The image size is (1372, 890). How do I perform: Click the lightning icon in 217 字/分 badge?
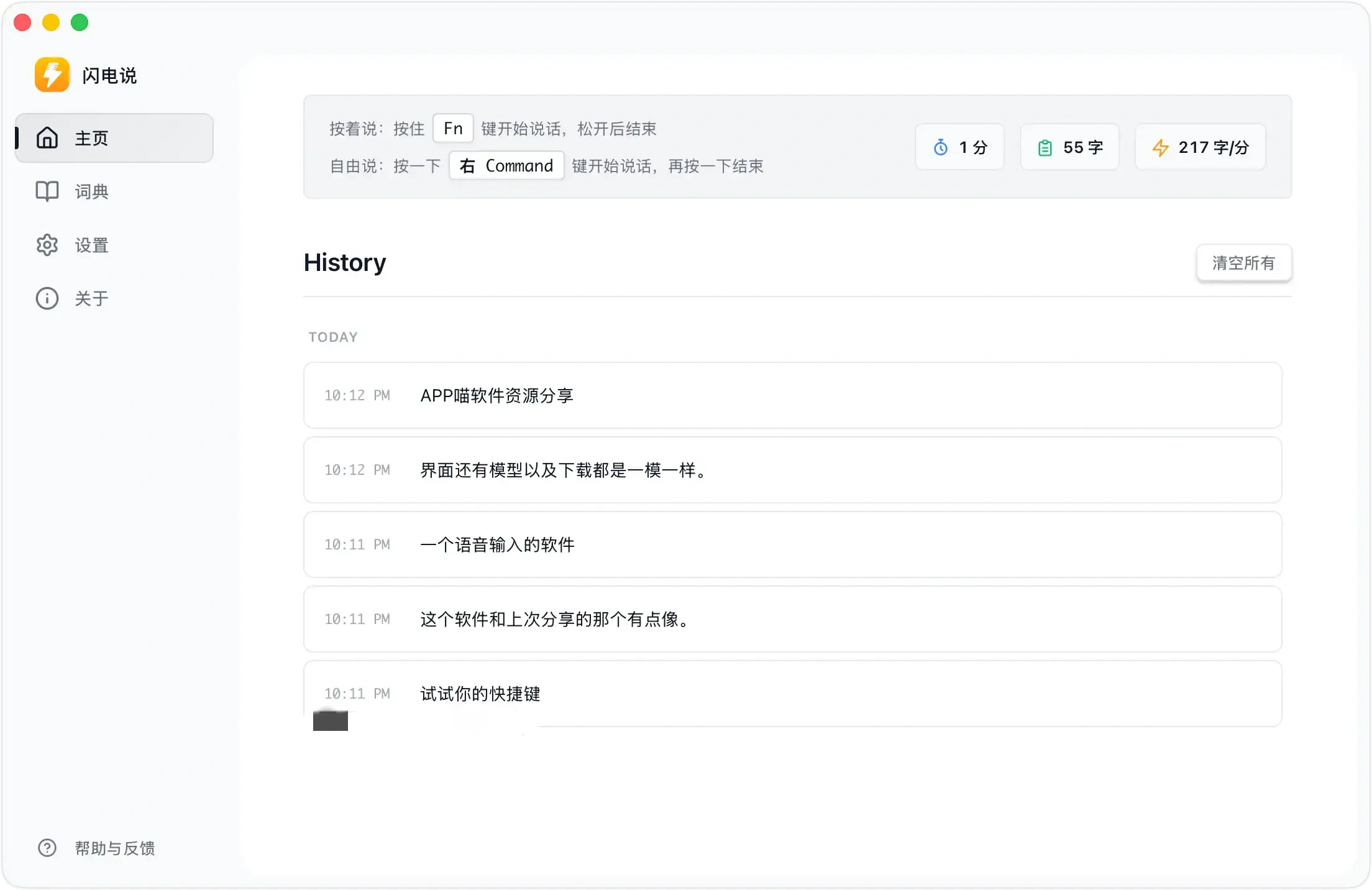(x=1160, y=148)
